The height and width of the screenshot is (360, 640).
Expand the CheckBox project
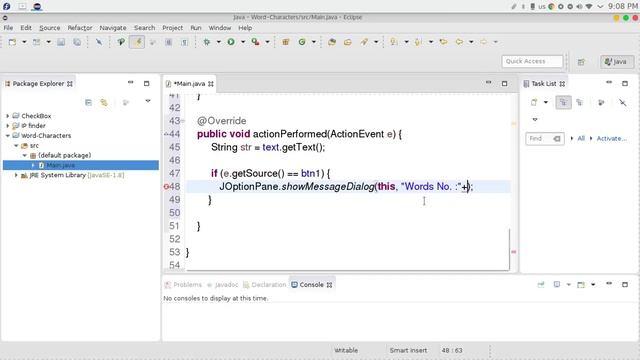8,116
